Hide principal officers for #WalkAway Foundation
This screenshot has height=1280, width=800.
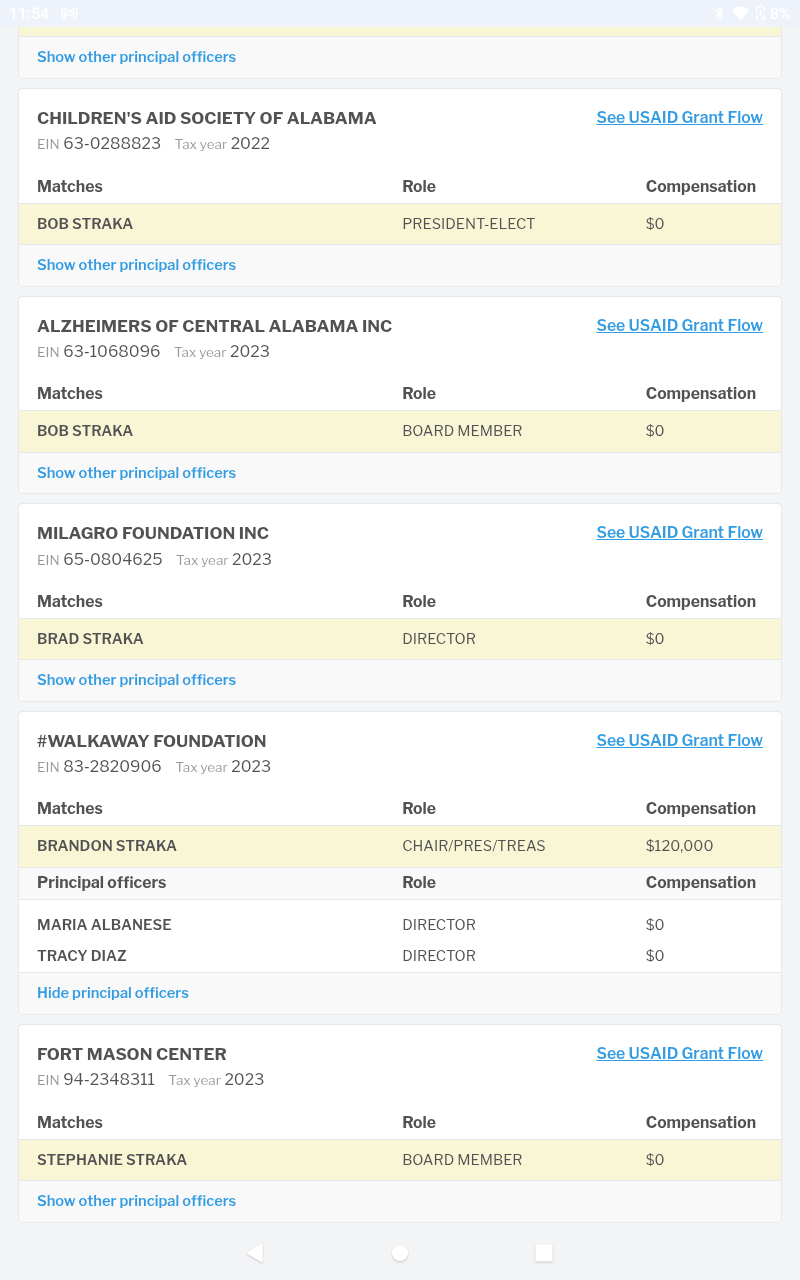113,993
